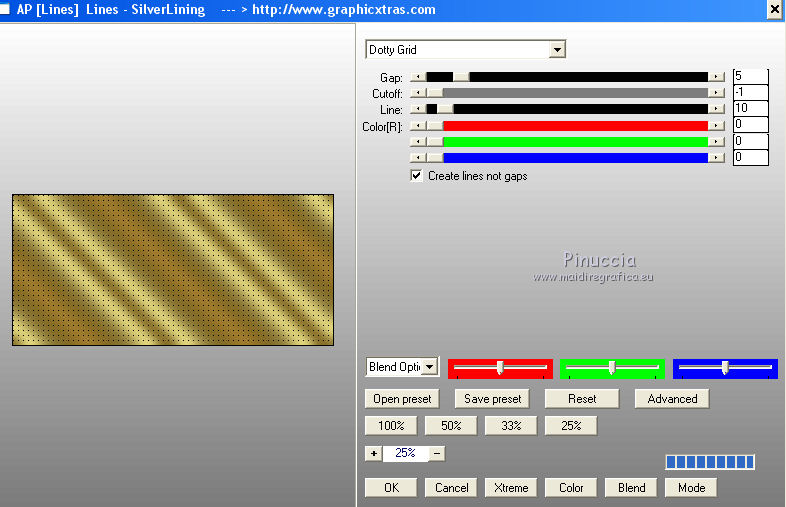Click the Line slider left arrow
This screenshot has width=786, height=507.
[418, 109]
